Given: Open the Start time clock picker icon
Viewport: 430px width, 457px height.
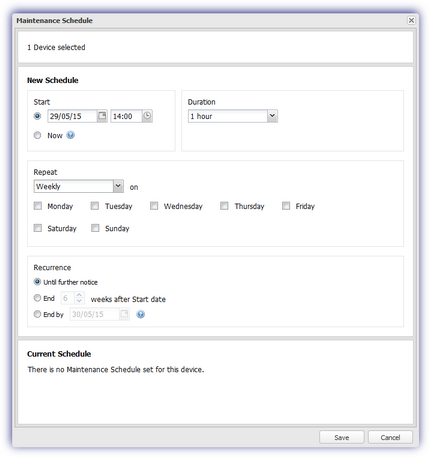Looking at the screenshot, I should coord(147,116).
